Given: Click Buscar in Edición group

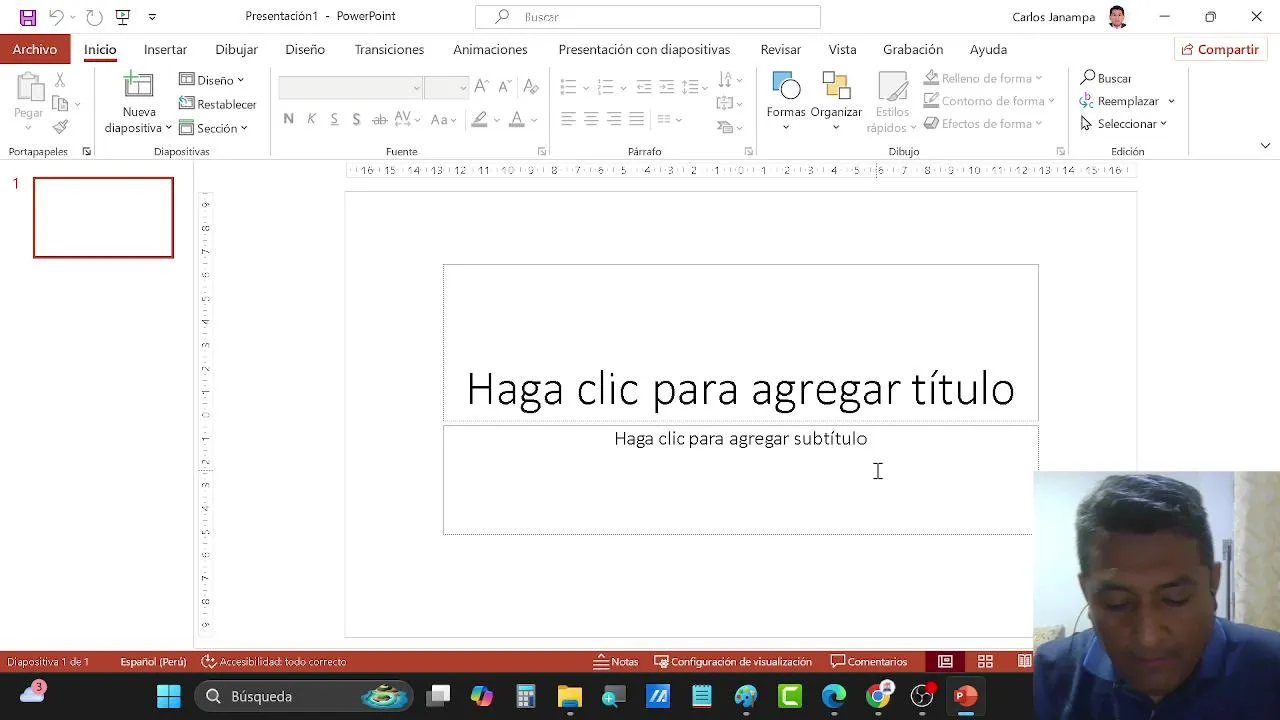Looking at the screenshot, I should click(x=1106, y=78).
